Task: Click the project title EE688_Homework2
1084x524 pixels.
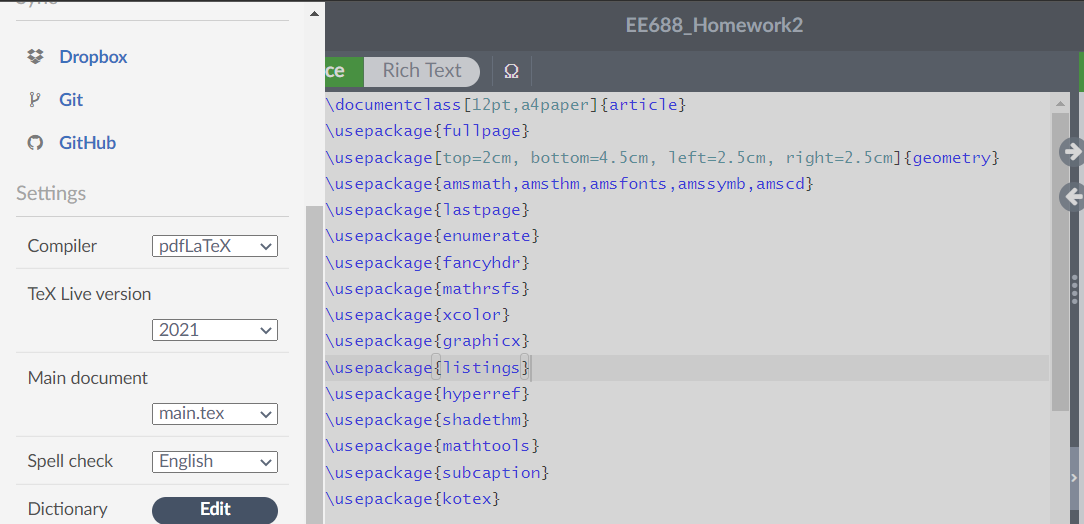Action: click(714, 26)
